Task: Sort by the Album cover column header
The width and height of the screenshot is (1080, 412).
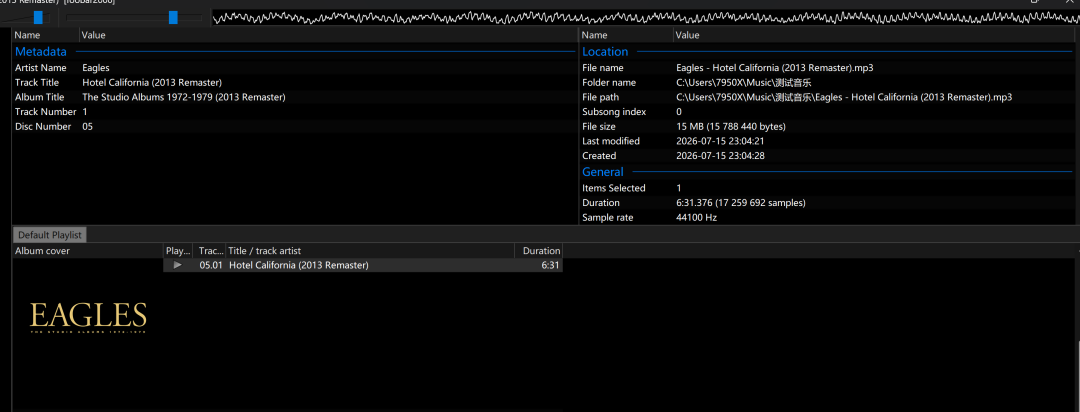Action: click(x=88, y=251)
